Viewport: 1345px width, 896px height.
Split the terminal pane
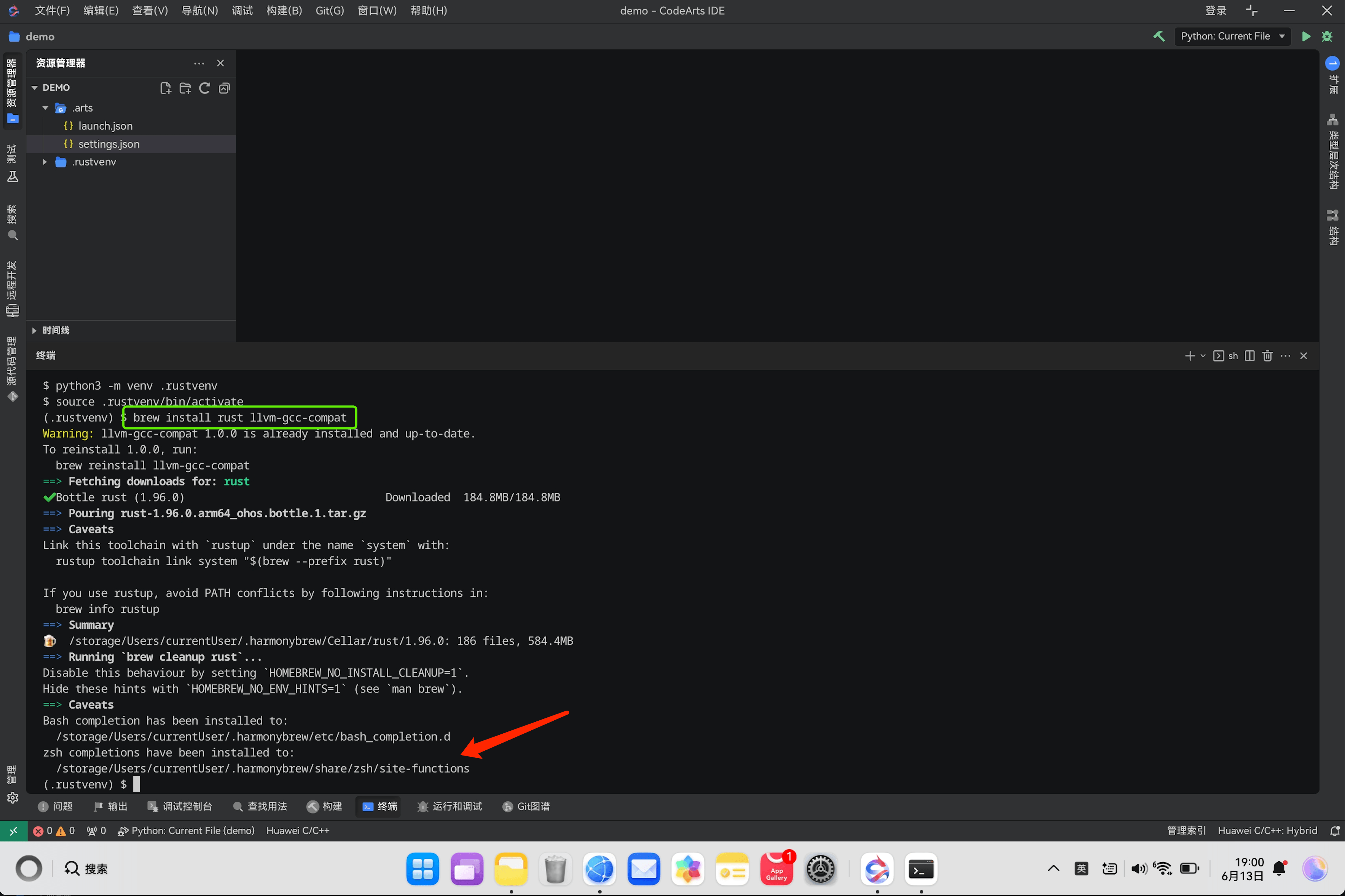click(1250, 356)
